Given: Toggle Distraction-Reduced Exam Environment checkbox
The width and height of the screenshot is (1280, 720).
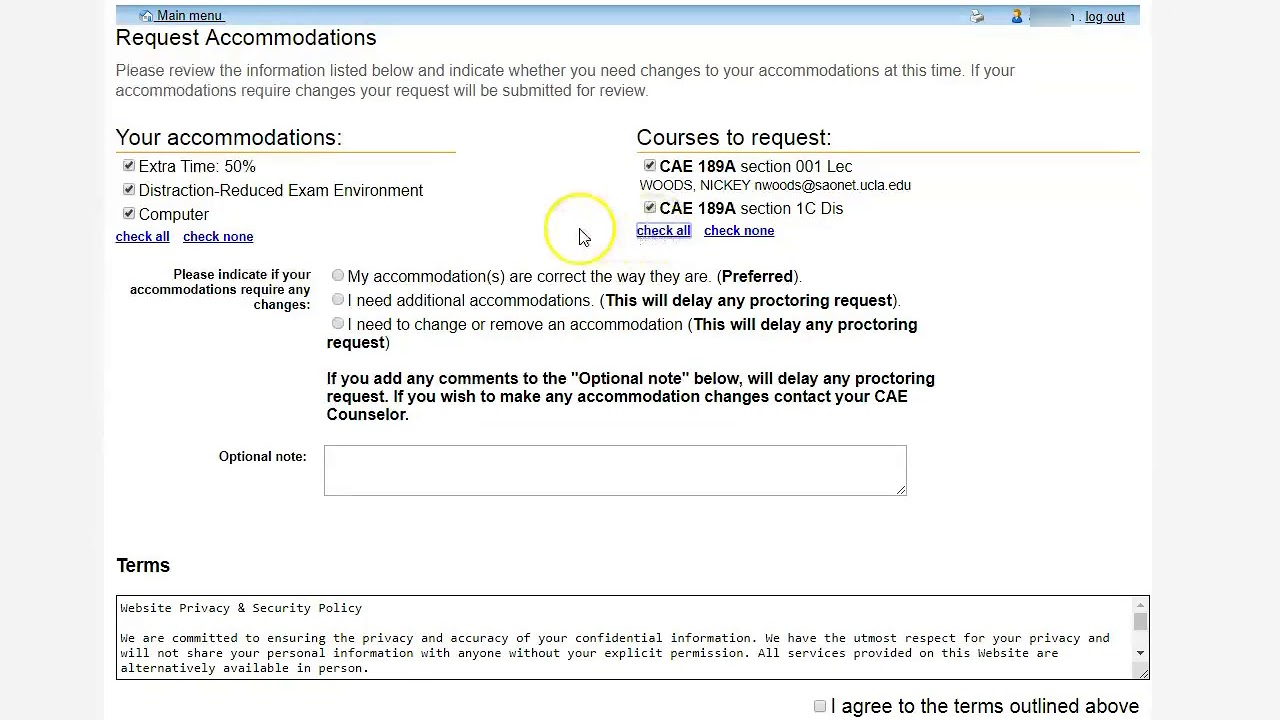Looking at the screenshot, I should [129, 189].
